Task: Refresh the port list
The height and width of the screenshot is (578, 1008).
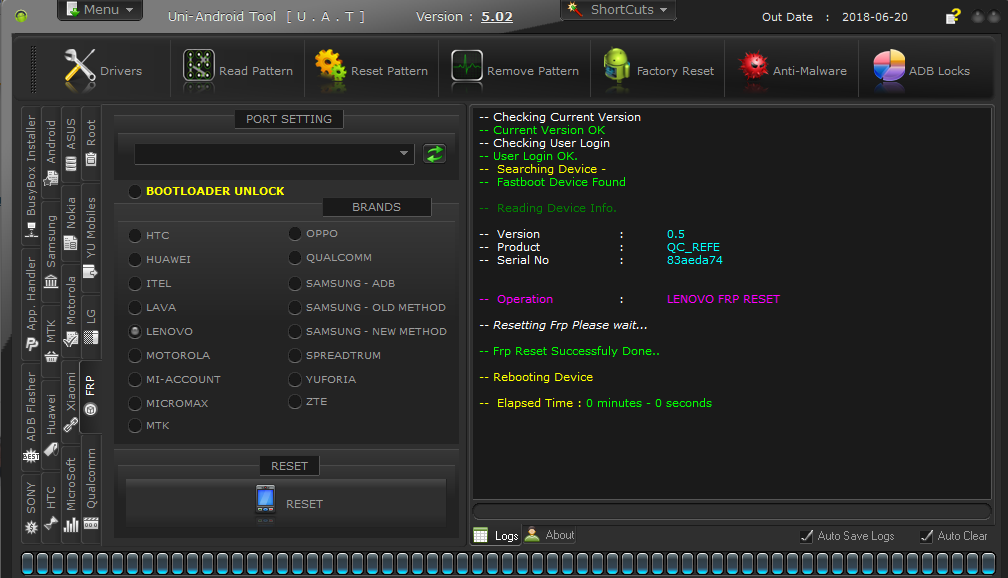Action: point(435,154)
